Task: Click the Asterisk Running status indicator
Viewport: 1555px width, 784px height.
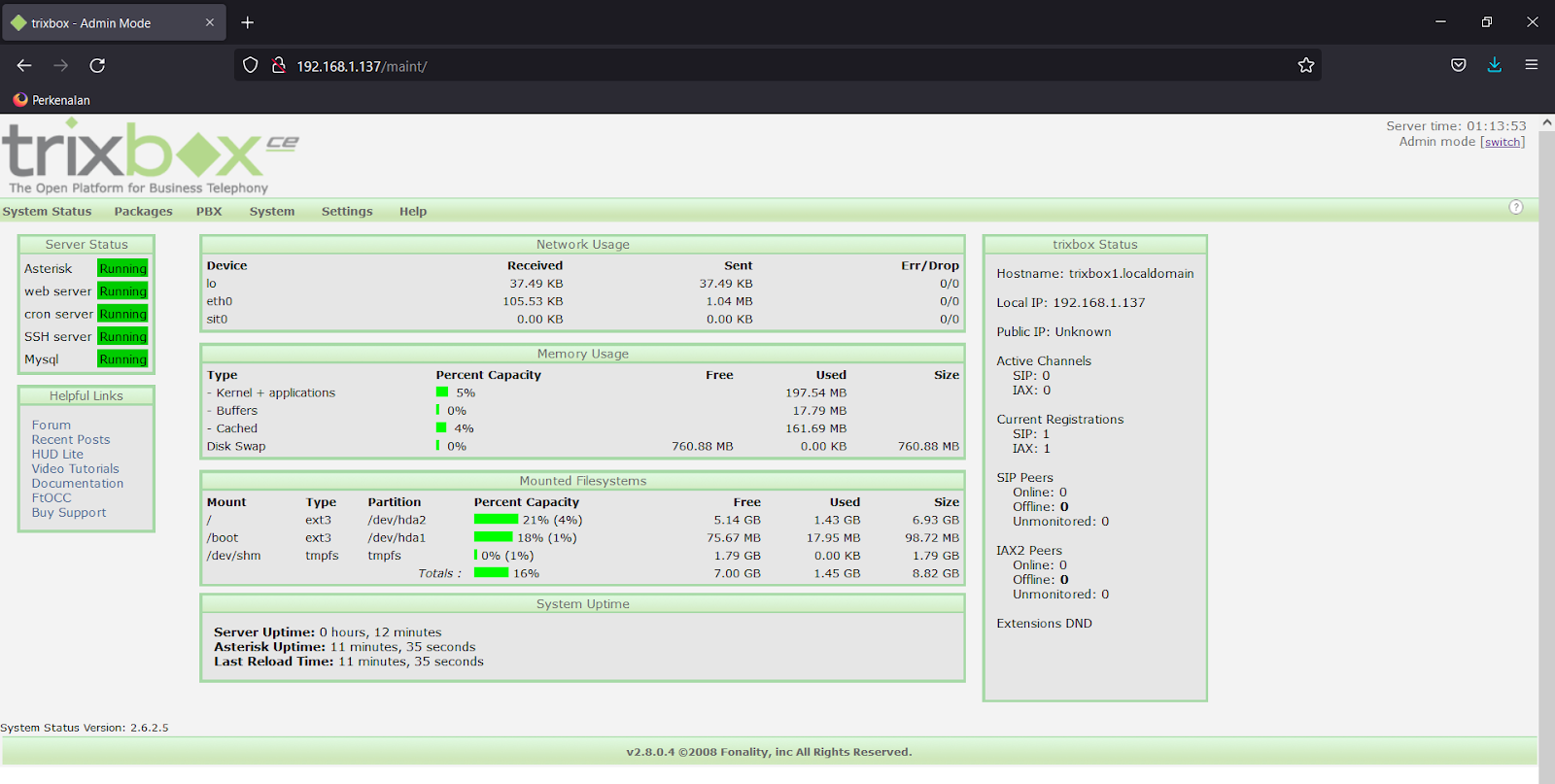Action: 122,268
